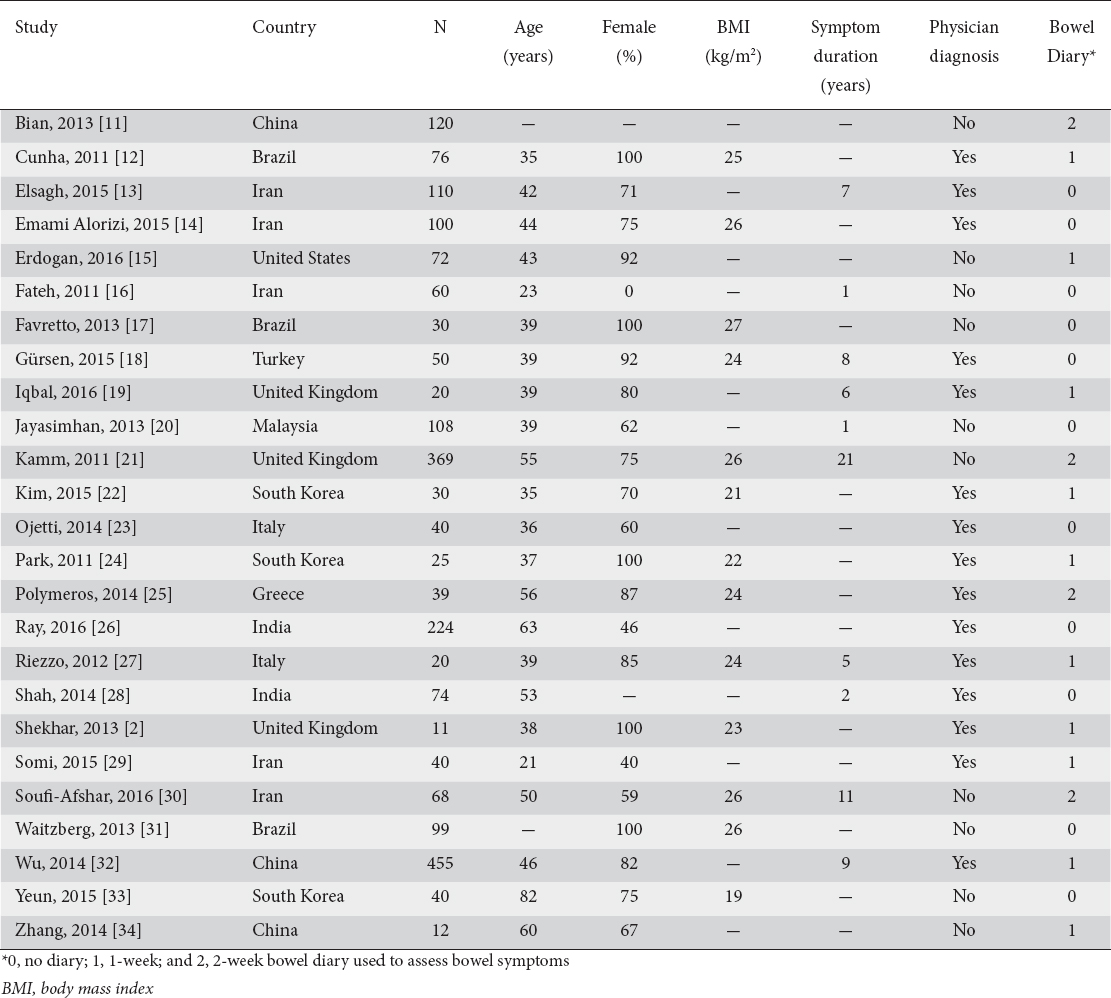Image resolution: width=1111 pixels, height=998 pixels.
Task: Select Emami Alorizi, 2015 [14] reference
Action: (109, 225)
